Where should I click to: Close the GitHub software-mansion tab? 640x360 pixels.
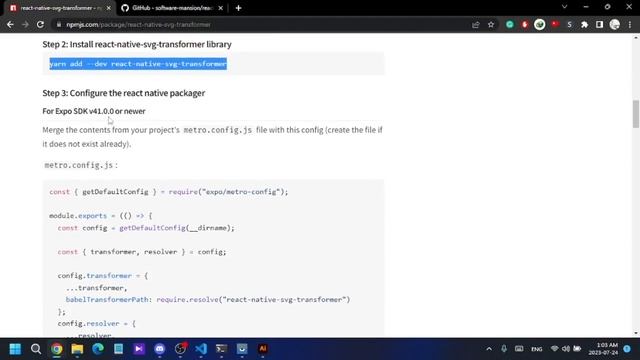point(220,8)
